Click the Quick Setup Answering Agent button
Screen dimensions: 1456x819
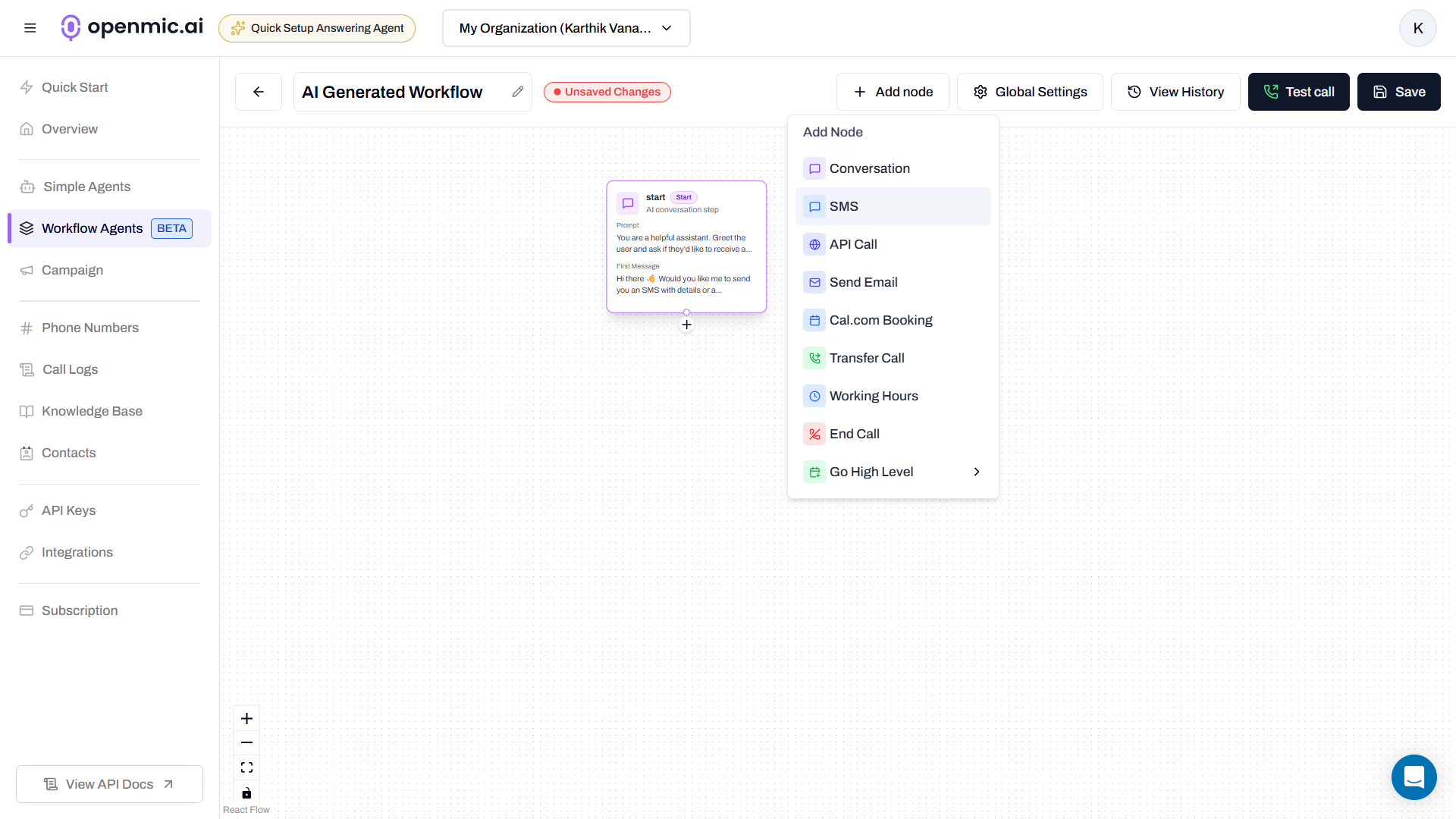coord(316,28)
